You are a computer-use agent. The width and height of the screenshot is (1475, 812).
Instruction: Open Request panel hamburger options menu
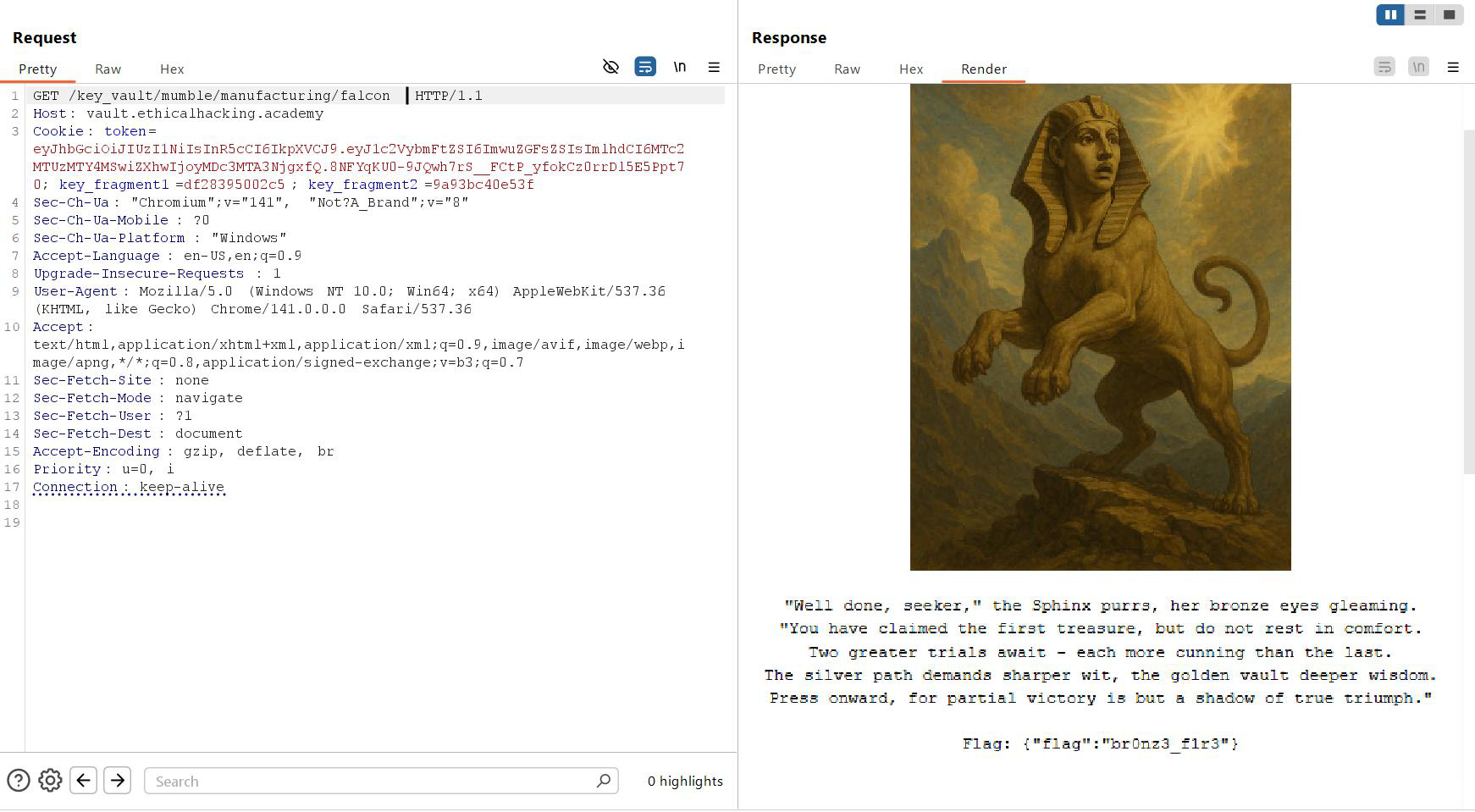pyautogui.click(x=714, y=67)
